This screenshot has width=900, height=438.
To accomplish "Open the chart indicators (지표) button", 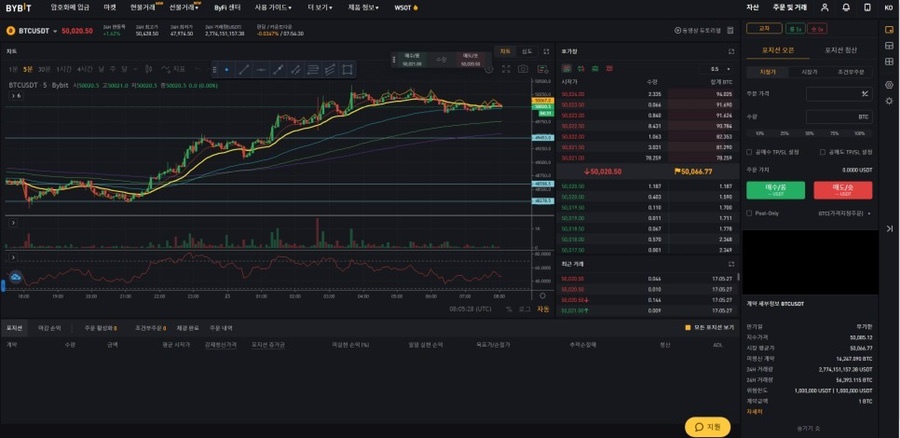I will pos(174,69).
